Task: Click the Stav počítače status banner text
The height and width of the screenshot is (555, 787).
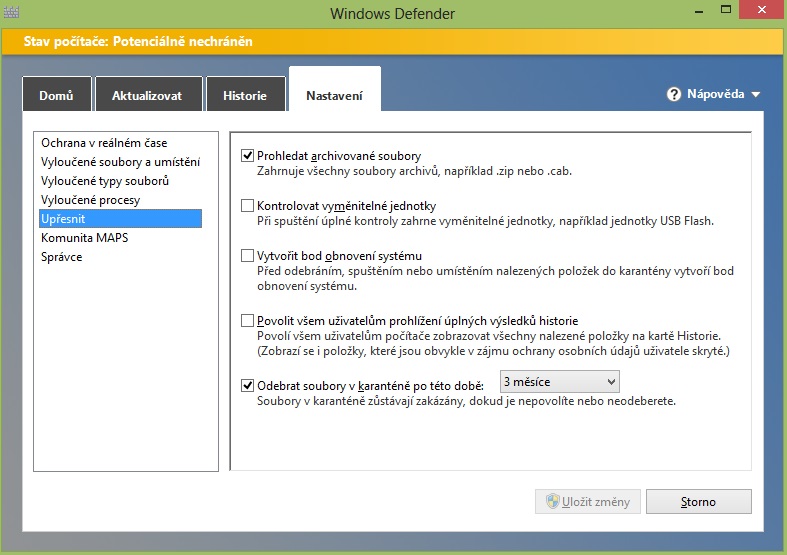Action: point(138,41)
